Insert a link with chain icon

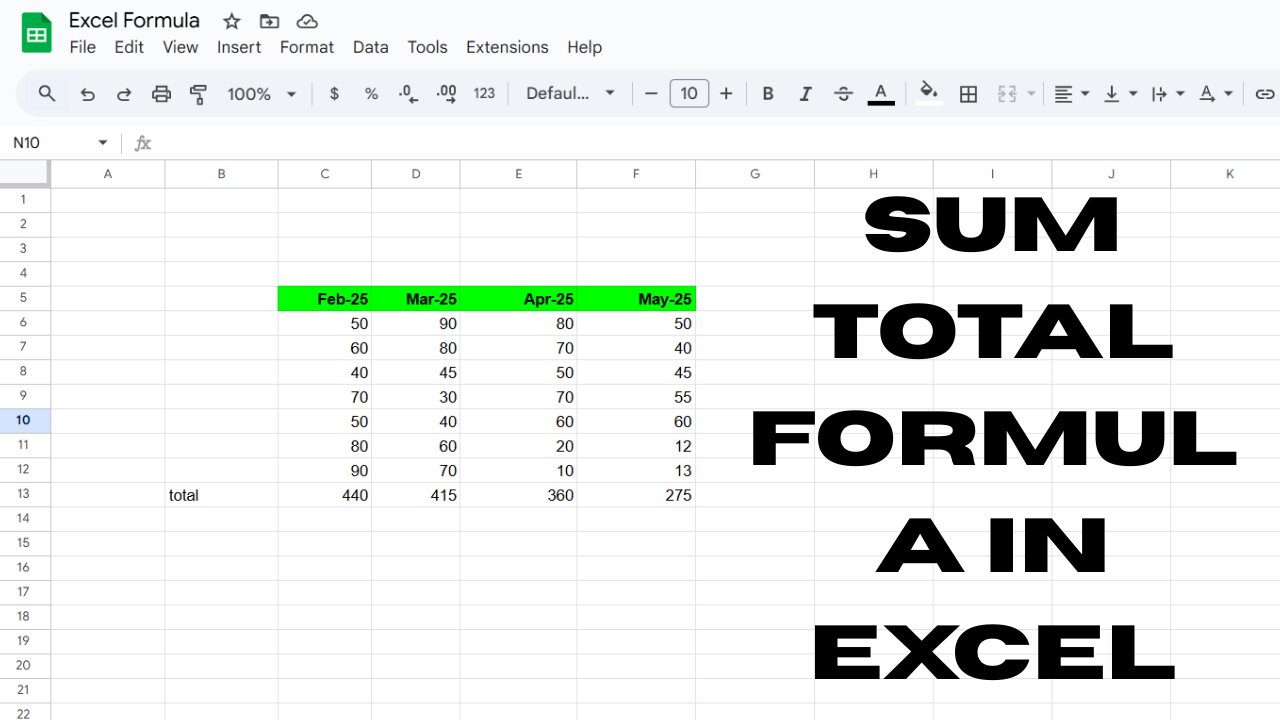[1265, 94]
